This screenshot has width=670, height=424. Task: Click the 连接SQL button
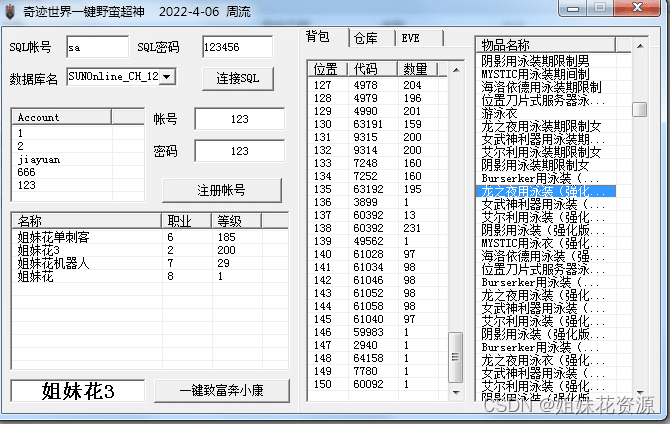pos(237,78)
